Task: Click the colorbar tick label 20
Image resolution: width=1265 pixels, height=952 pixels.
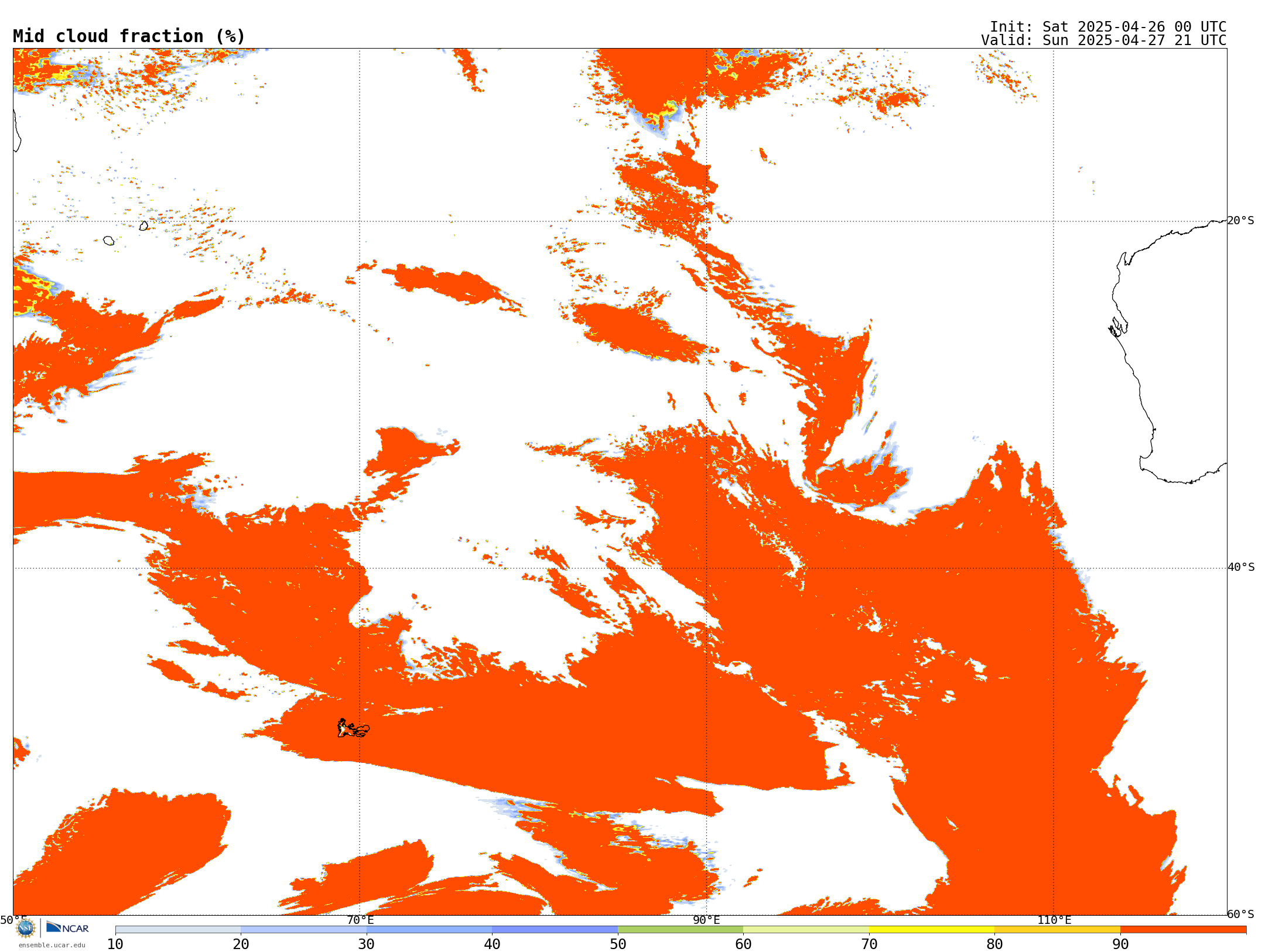Action: [241, 944]
